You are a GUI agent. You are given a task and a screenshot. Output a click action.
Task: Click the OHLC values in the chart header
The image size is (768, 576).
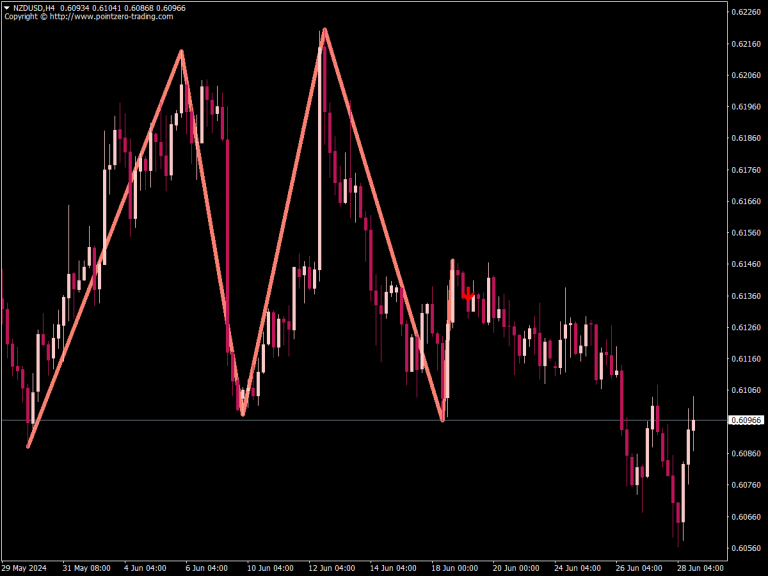pyautogui.click(x=122, y=8)
